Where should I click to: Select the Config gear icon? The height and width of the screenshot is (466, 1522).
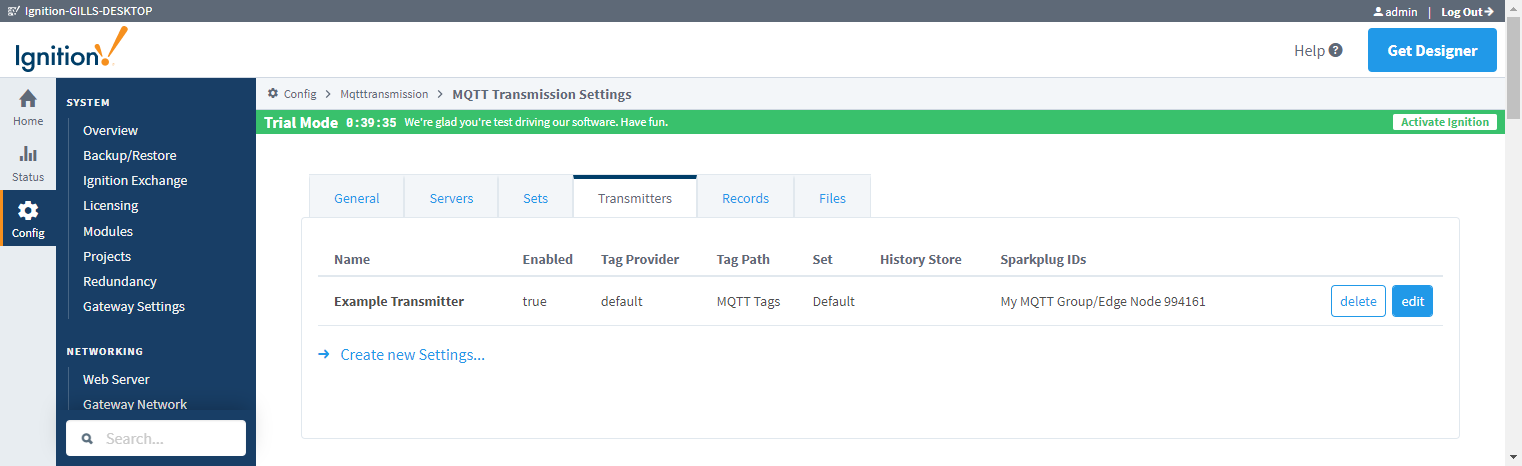(28, 210)
